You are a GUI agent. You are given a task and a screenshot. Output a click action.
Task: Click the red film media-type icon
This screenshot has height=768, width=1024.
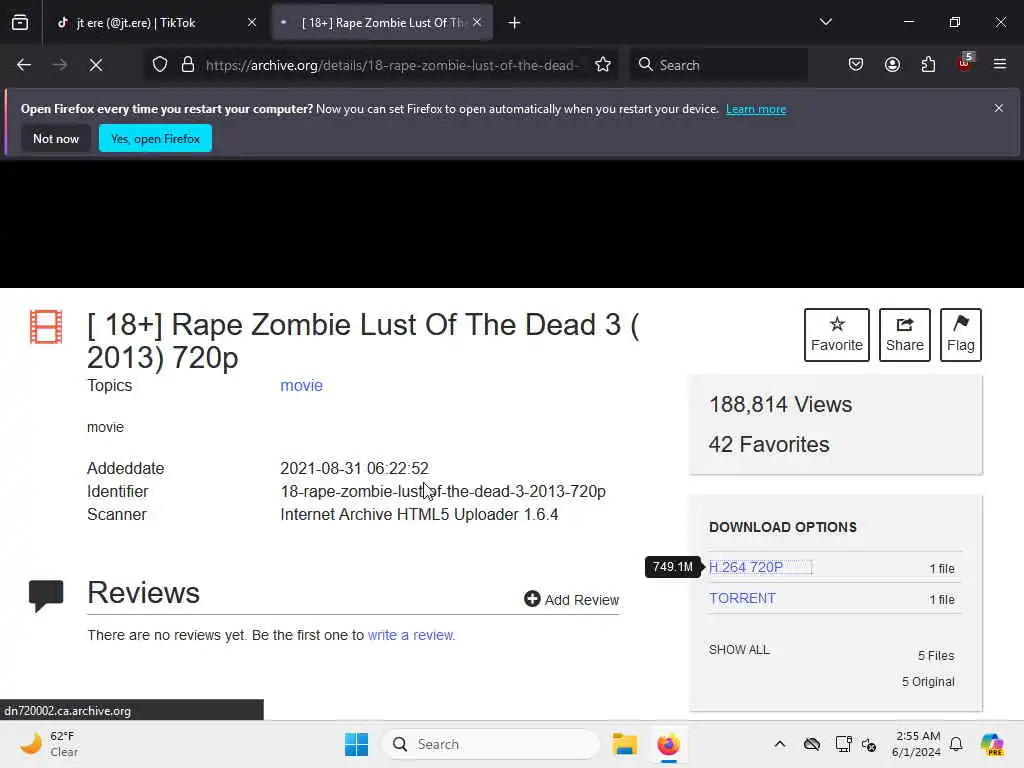46,327
